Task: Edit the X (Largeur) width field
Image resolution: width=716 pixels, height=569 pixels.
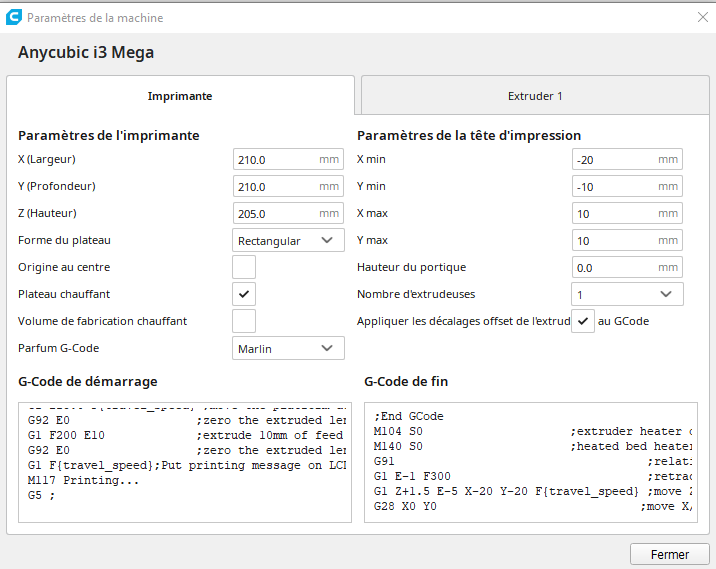Action: 288,159
